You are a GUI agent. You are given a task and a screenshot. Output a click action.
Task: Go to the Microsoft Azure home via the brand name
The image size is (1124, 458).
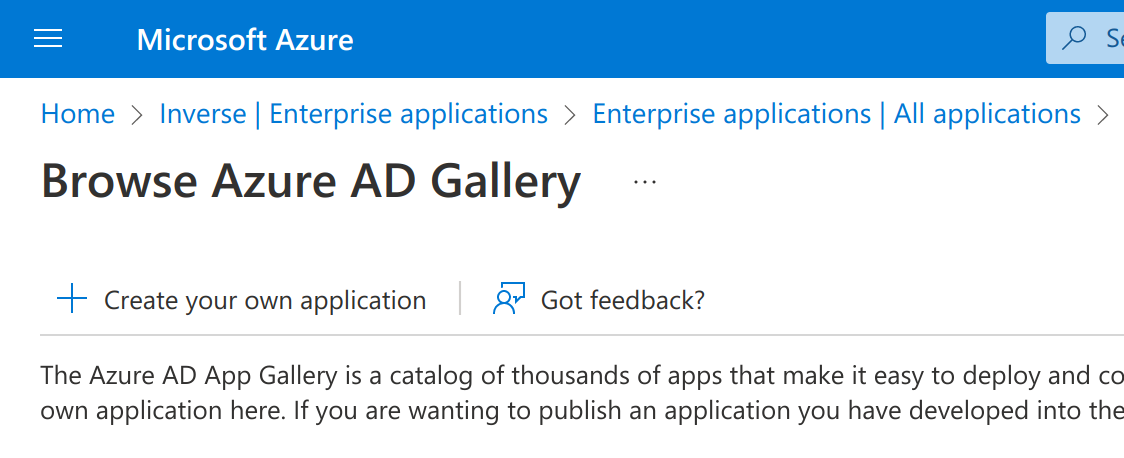(245, 40)
